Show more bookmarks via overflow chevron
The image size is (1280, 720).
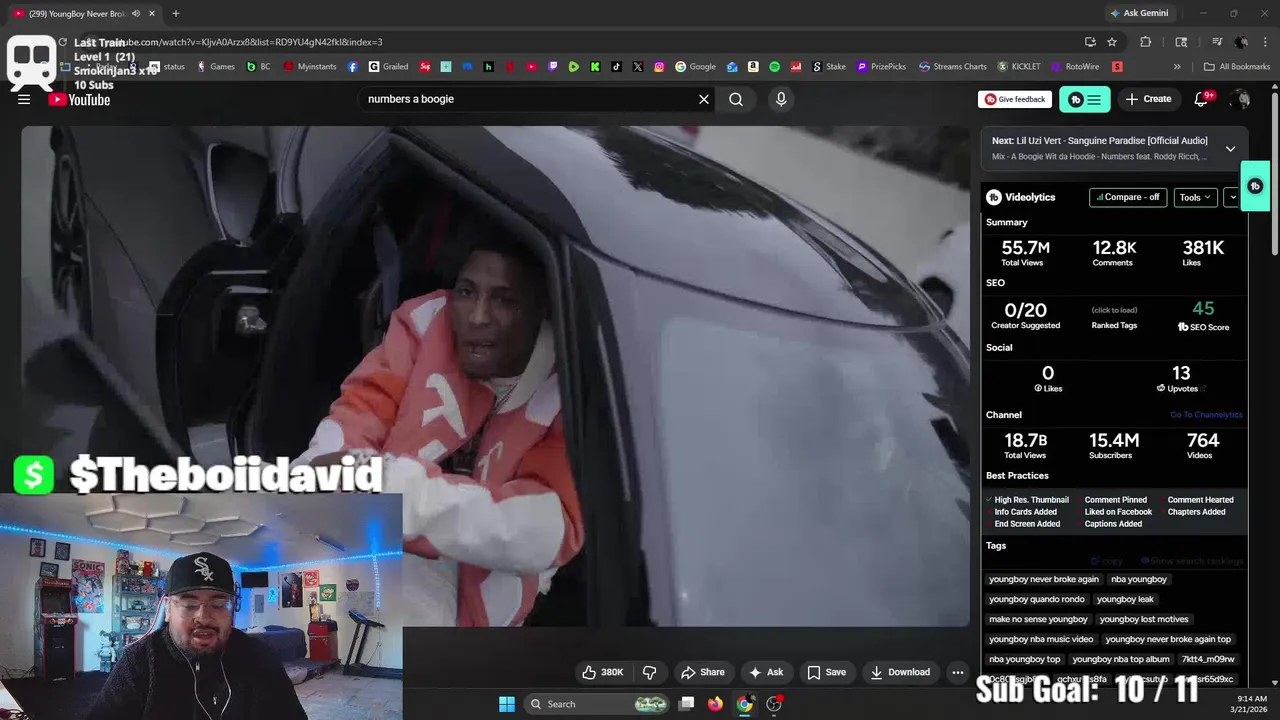tap(1176, 67)
